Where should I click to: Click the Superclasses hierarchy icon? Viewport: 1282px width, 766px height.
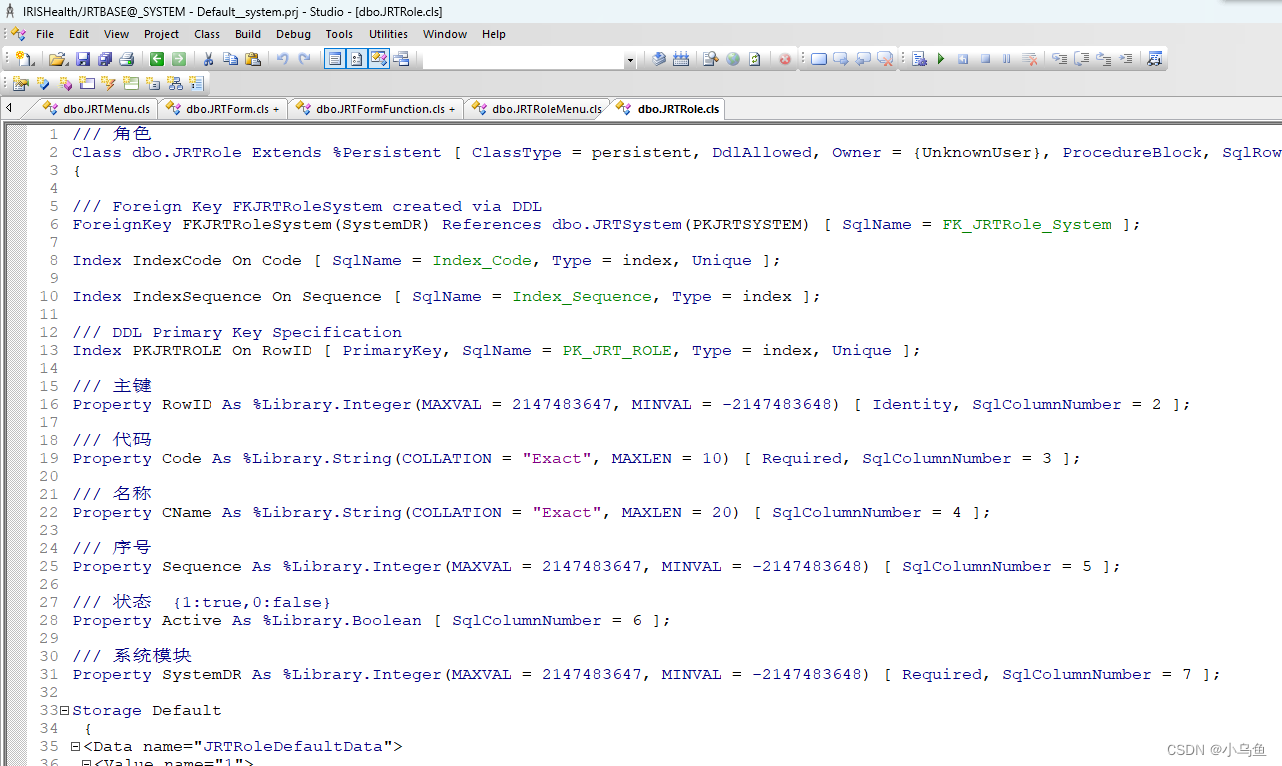point(174,83)
